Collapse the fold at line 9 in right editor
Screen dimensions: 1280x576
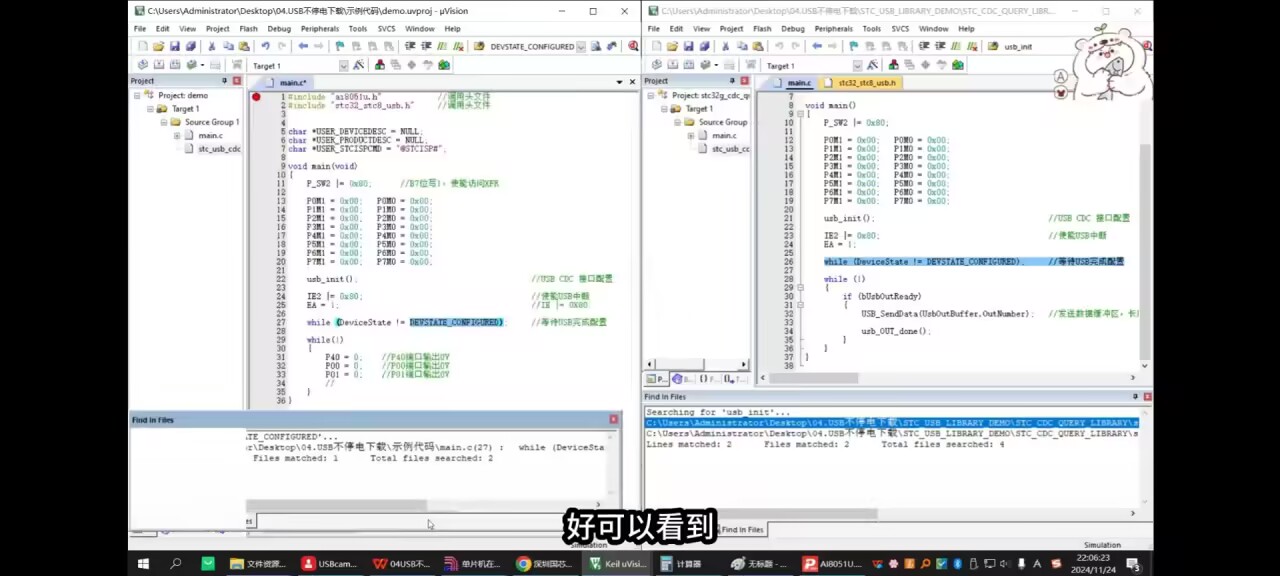click(800, 114)
